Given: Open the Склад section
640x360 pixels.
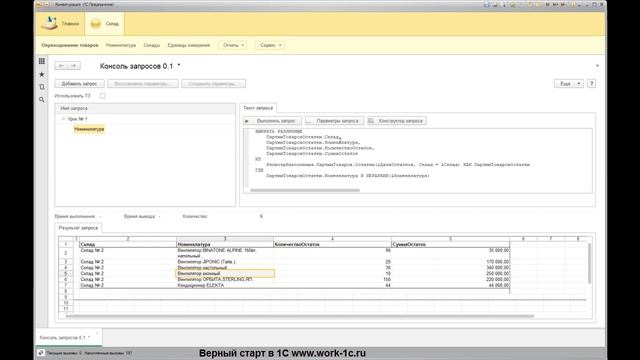Looking at the screenshot, I should pos(105,24).
